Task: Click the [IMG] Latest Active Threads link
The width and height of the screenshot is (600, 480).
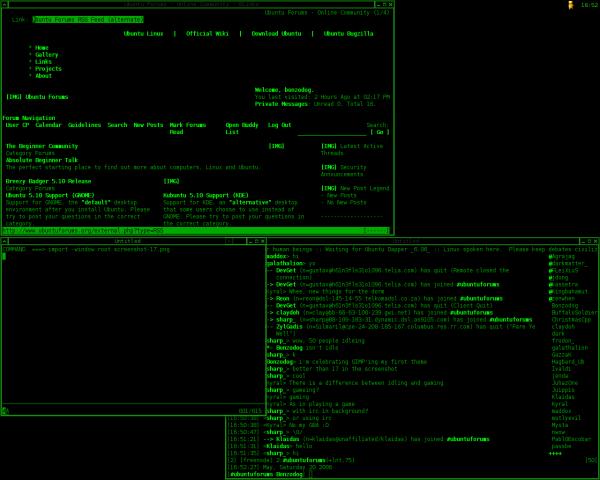Action: click(352, 150)
